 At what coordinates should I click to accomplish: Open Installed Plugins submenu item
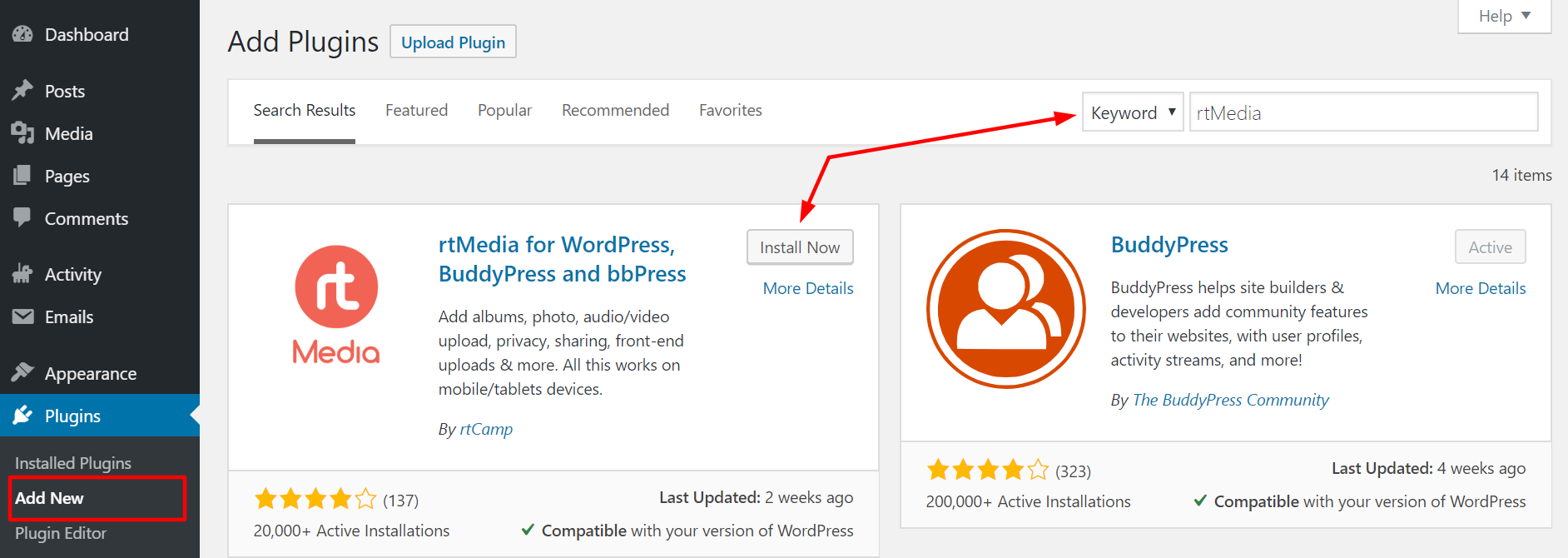[73, 463]
